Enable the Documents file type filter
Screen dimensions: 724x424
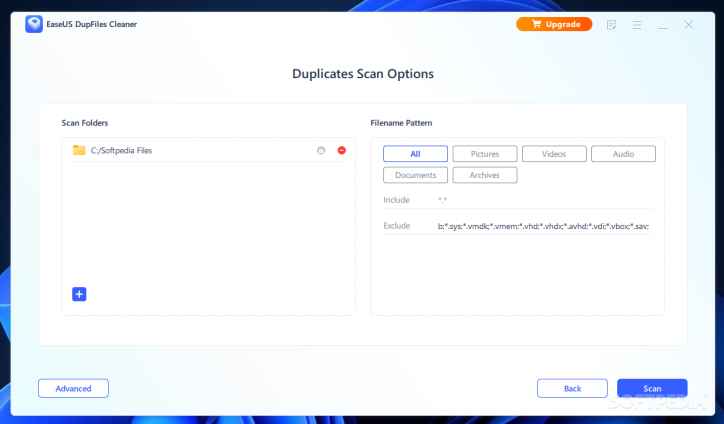(415, 175)
